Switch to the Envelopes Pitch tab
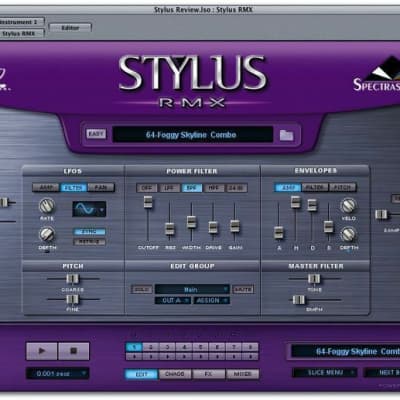 coord(343,188)
